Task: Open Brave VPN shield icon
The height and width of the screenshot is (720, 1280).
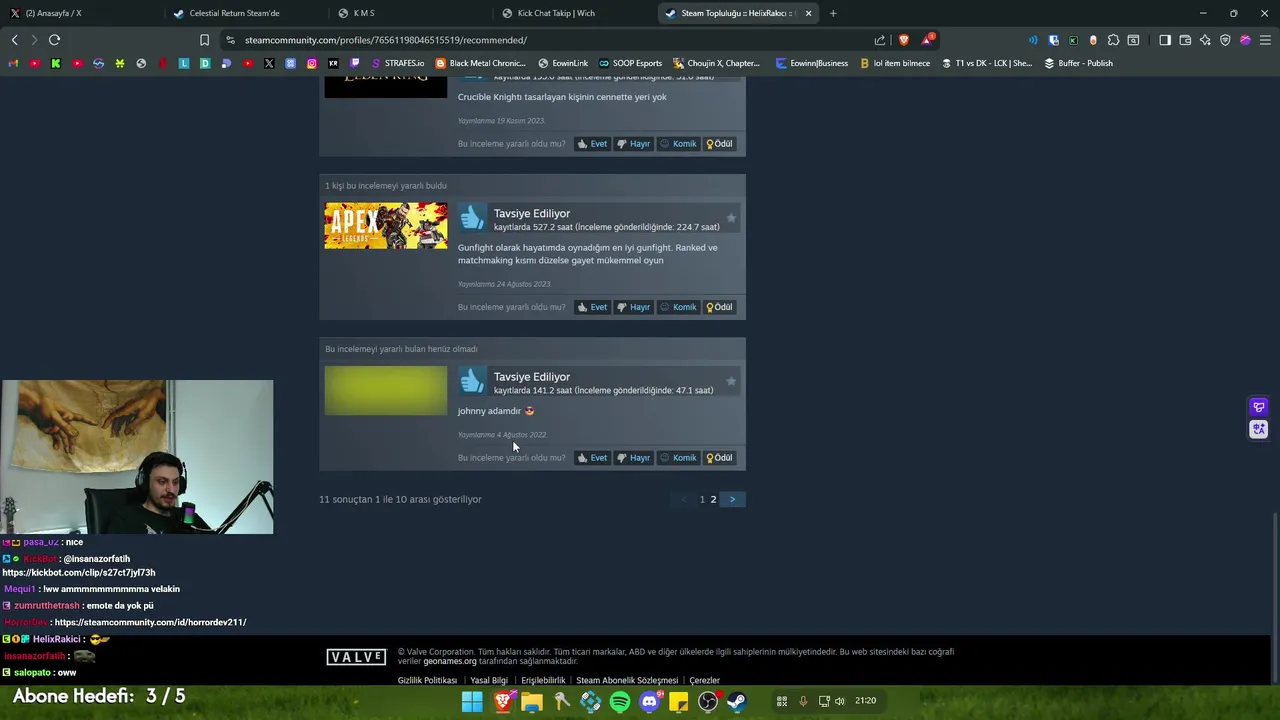Action: coord(1225,40)
